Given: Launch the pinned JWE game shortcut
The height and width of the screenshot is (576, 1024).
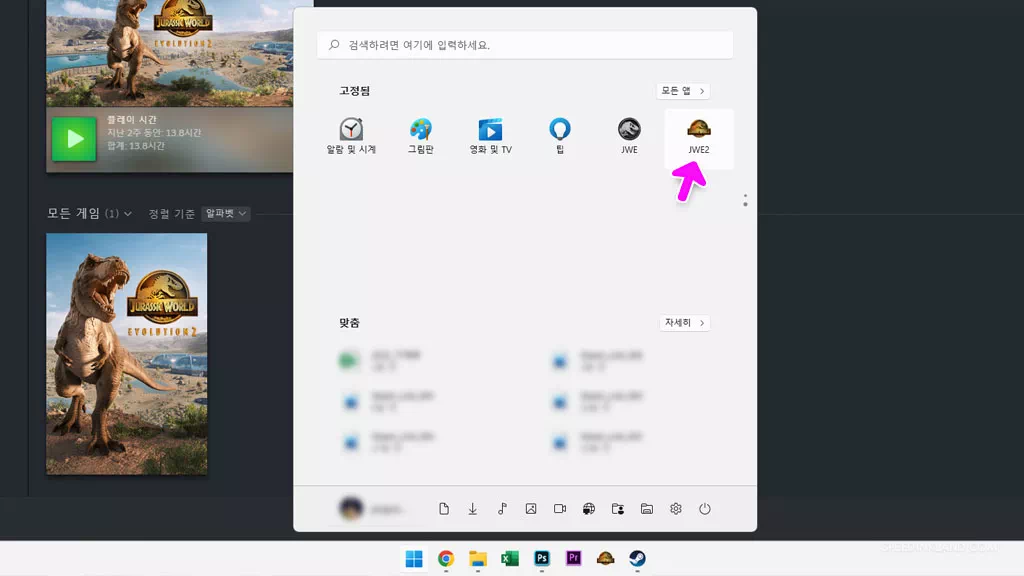Looking at the screenshot, I should coord(629,136).
